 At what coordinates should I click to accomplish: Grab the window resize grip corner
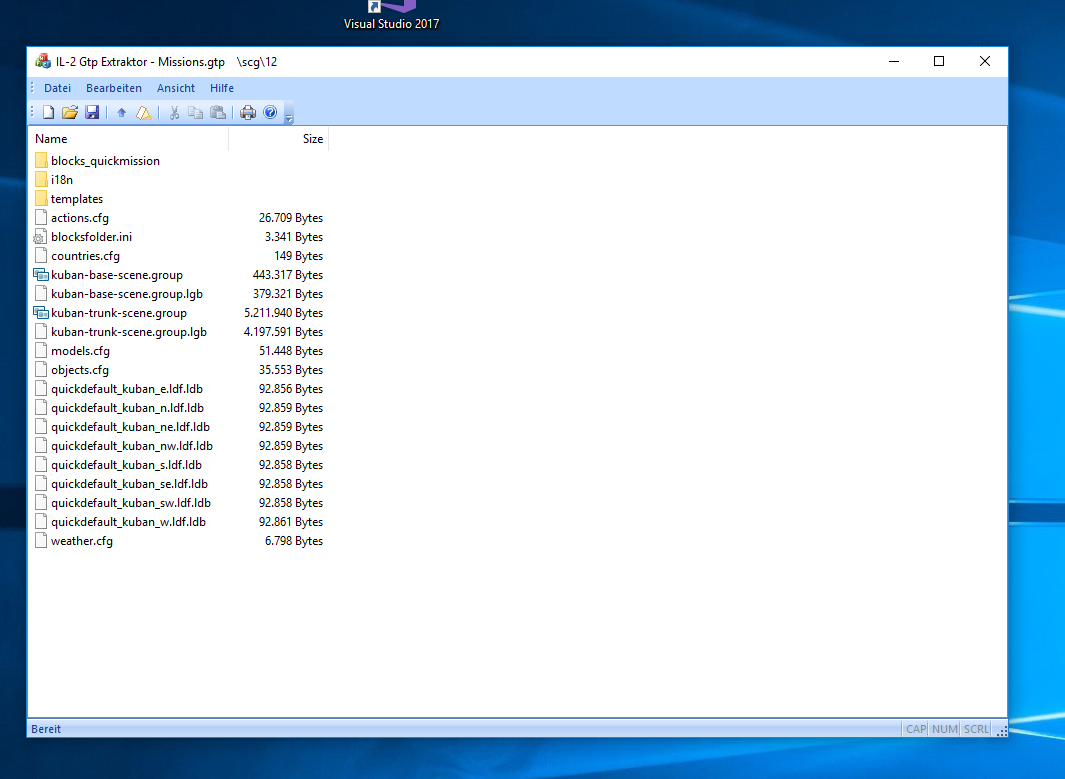click(x=1001, y=731)
